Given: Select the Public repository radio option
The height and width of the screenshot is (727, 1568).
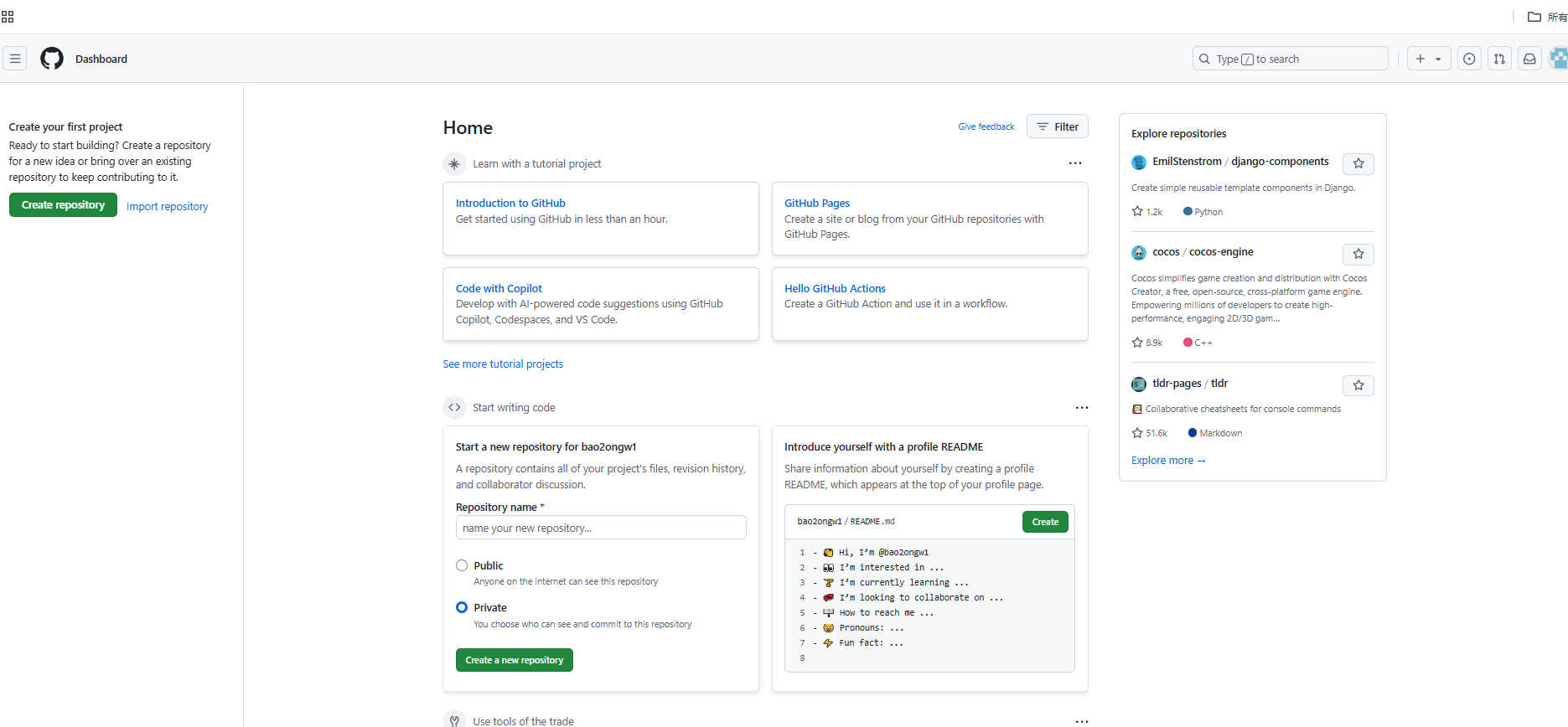Looking at the screenshot, I should point(462,565).
